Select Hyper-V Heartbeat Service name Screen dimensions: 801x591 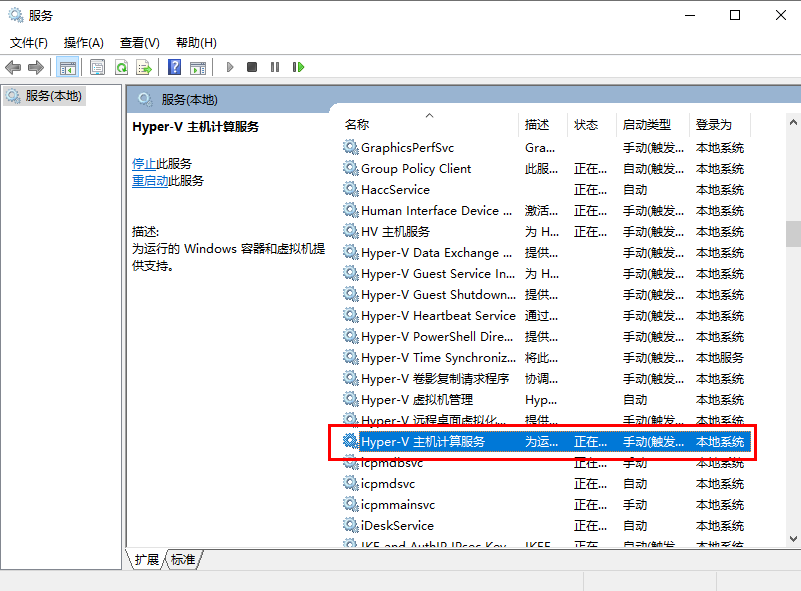(438, 316)
